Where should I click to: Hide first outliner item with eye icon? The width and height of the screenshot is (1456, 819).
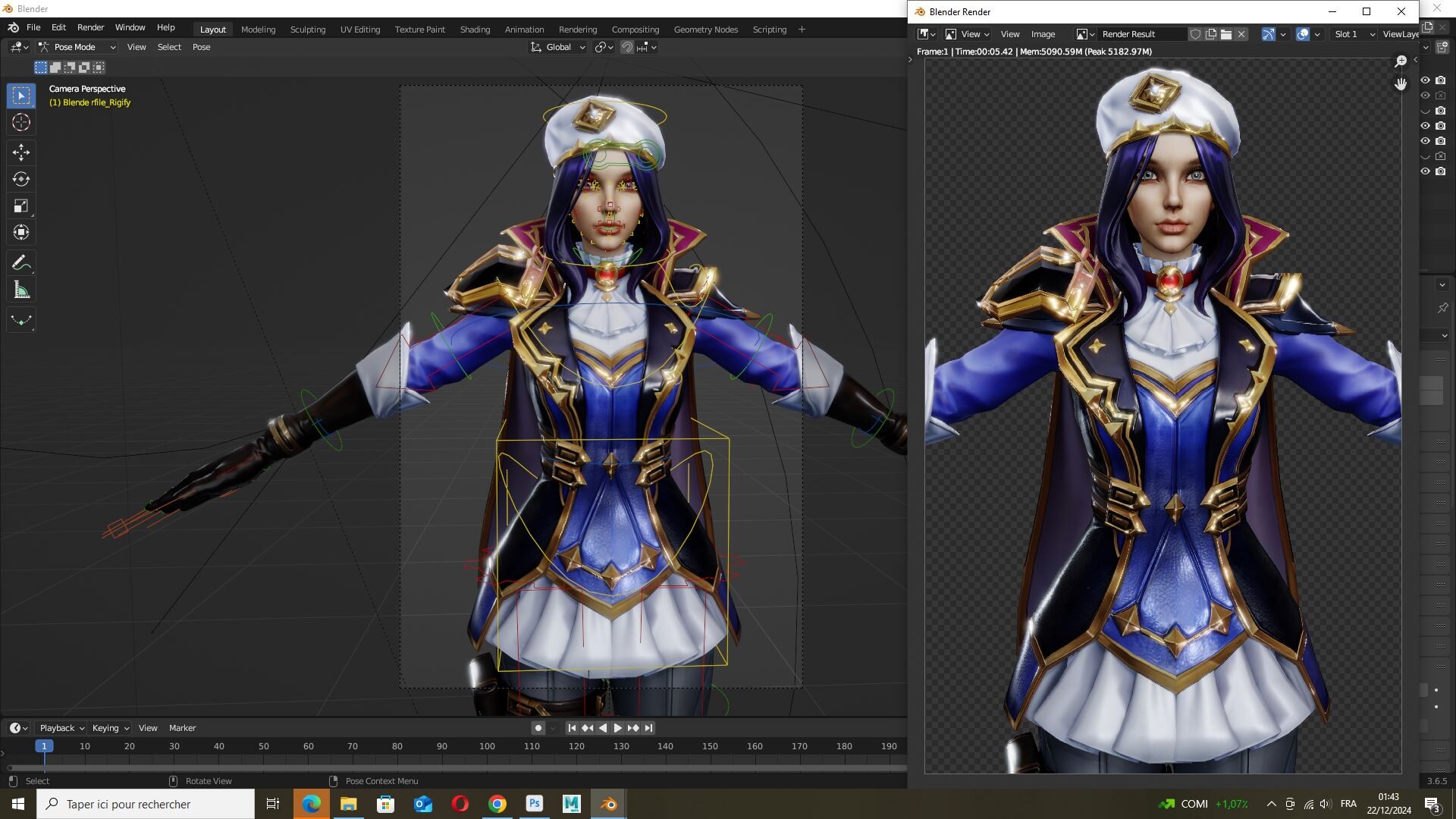[x=1425, y=80]
